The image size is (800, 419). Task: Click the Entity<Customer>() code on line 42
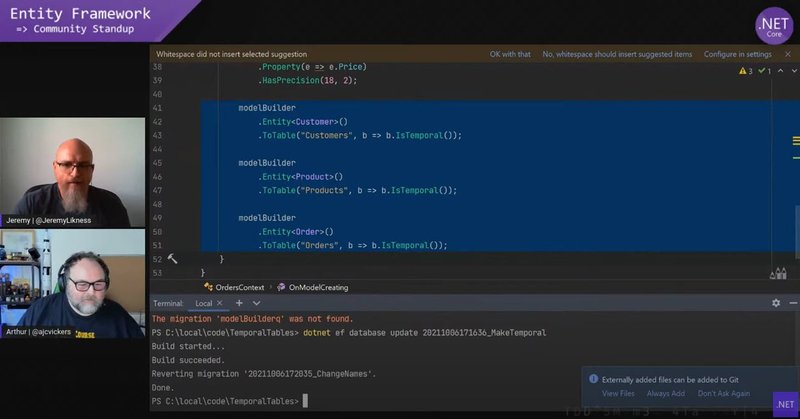(303, 121)
